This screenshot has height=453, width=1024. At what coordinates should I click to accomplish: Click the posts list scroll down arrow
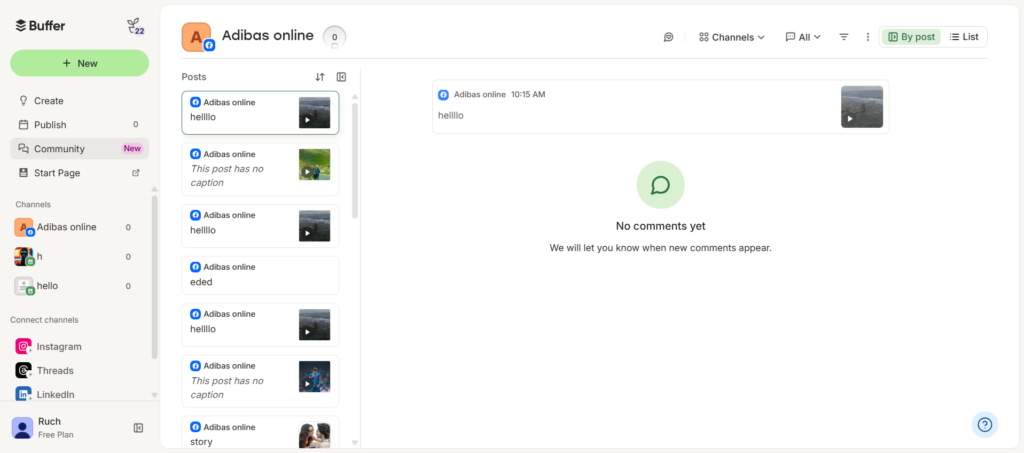(355, 443)
